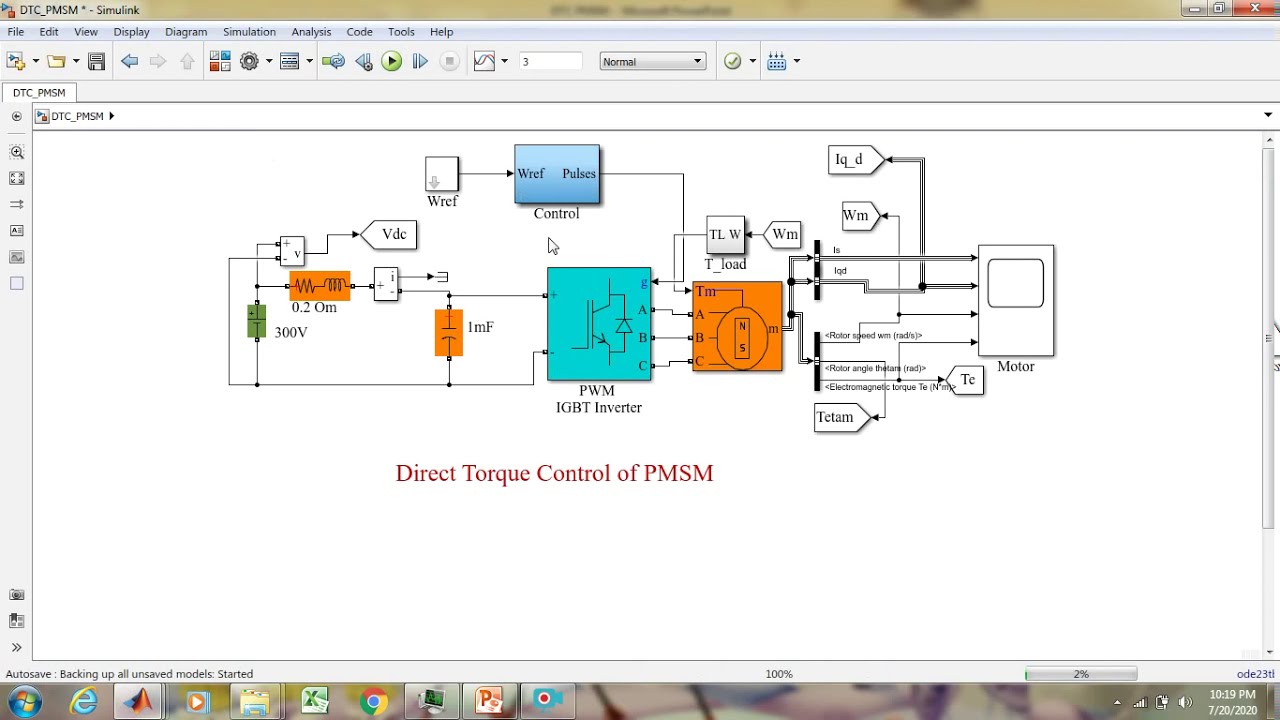Screen dimensions: 1280x720
Task: Open Model Configuration Parameters gear
Action: pos(249,61)
